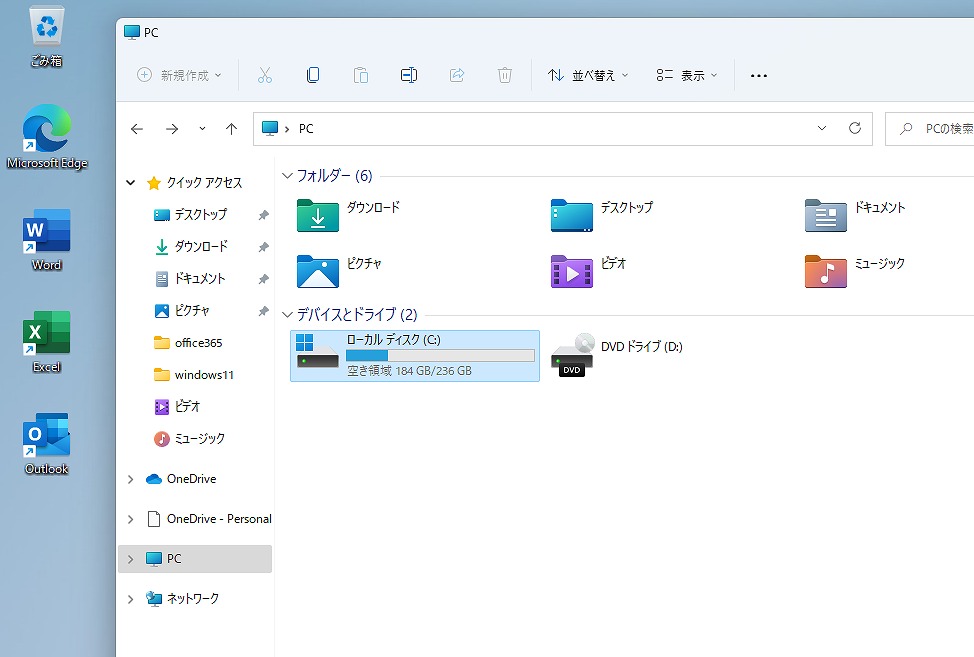974x657 pixels.
Task: Click the Copy icon in toolbar
Action: click(x=313, y=75)
